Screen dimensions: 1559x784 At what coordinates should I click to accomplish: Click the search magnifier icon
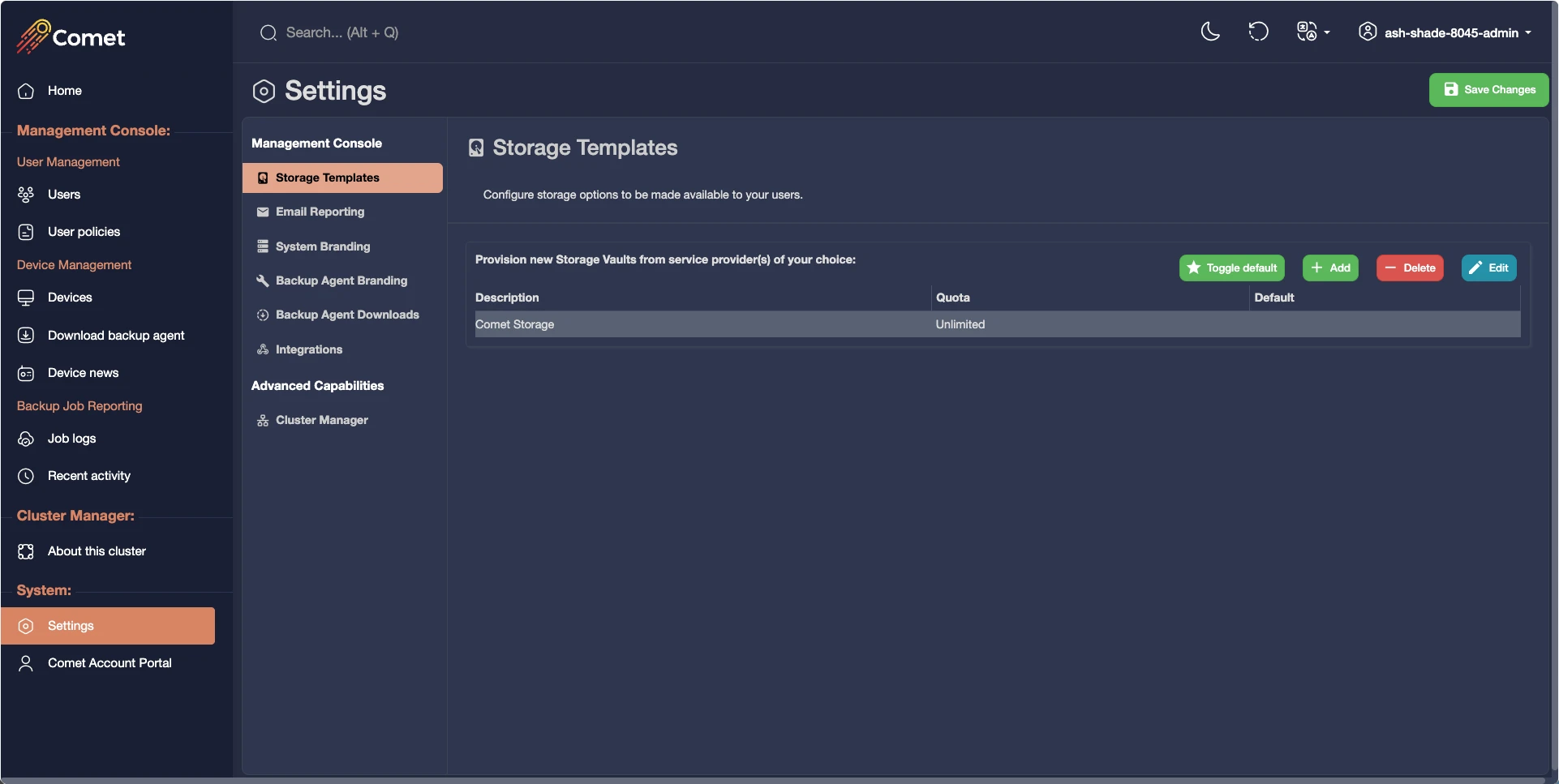pyautogui.click(x=268, y=32)
